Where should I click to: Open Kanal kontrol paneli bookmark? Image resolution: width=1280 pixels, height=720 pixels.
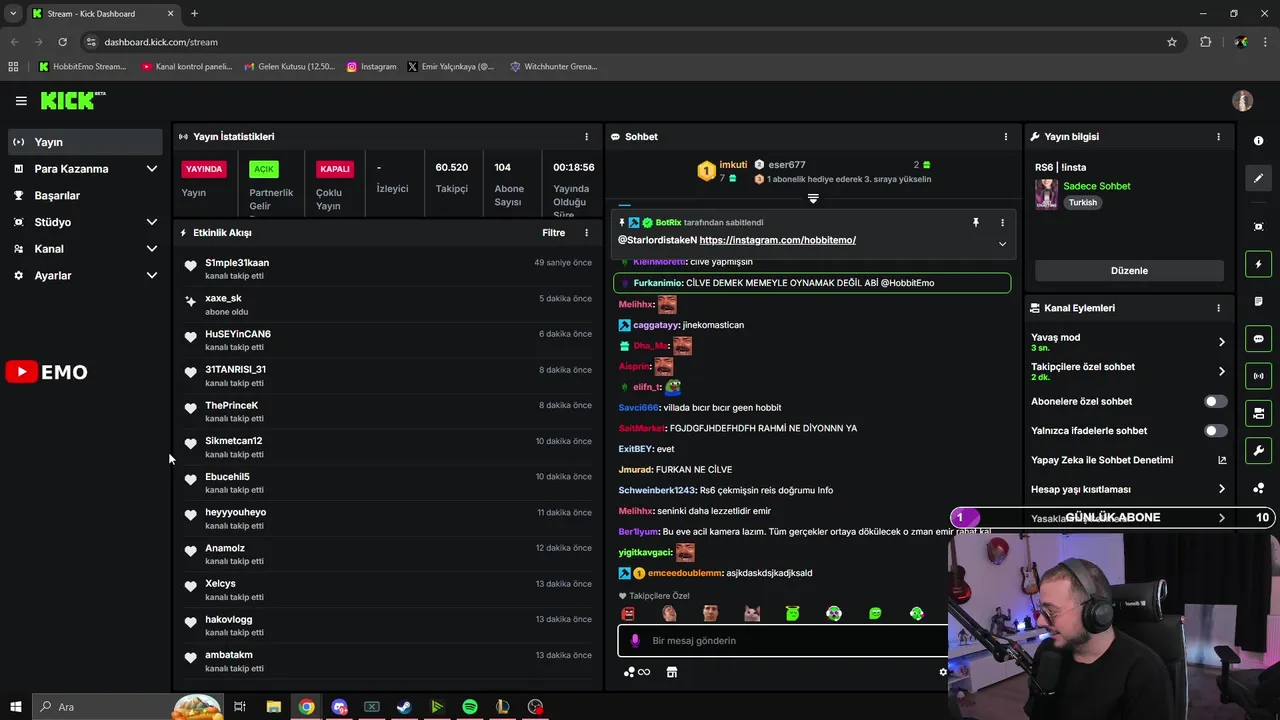[x=186, y=67]
